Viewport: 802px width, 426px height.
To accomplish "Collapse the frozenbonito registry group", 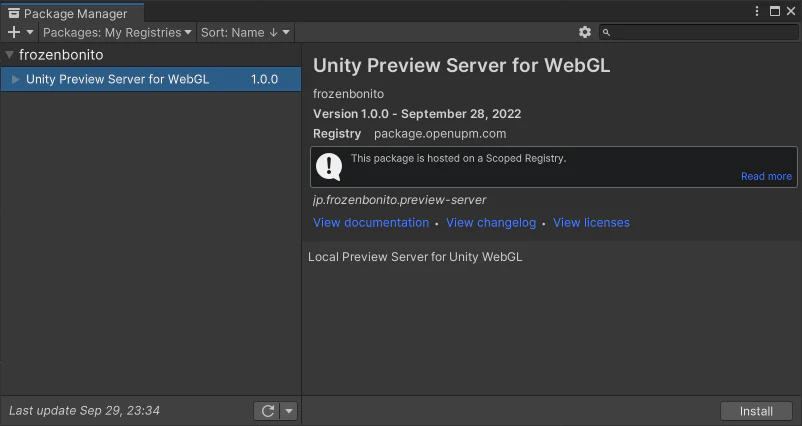I will tap(9, 55).
